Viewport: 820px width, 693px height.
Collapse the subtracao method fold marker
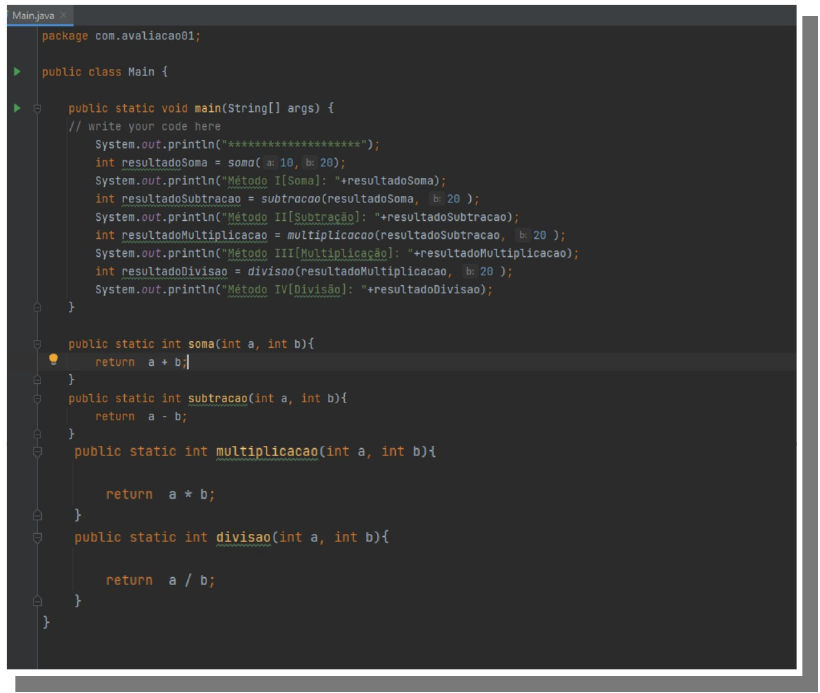38,398
